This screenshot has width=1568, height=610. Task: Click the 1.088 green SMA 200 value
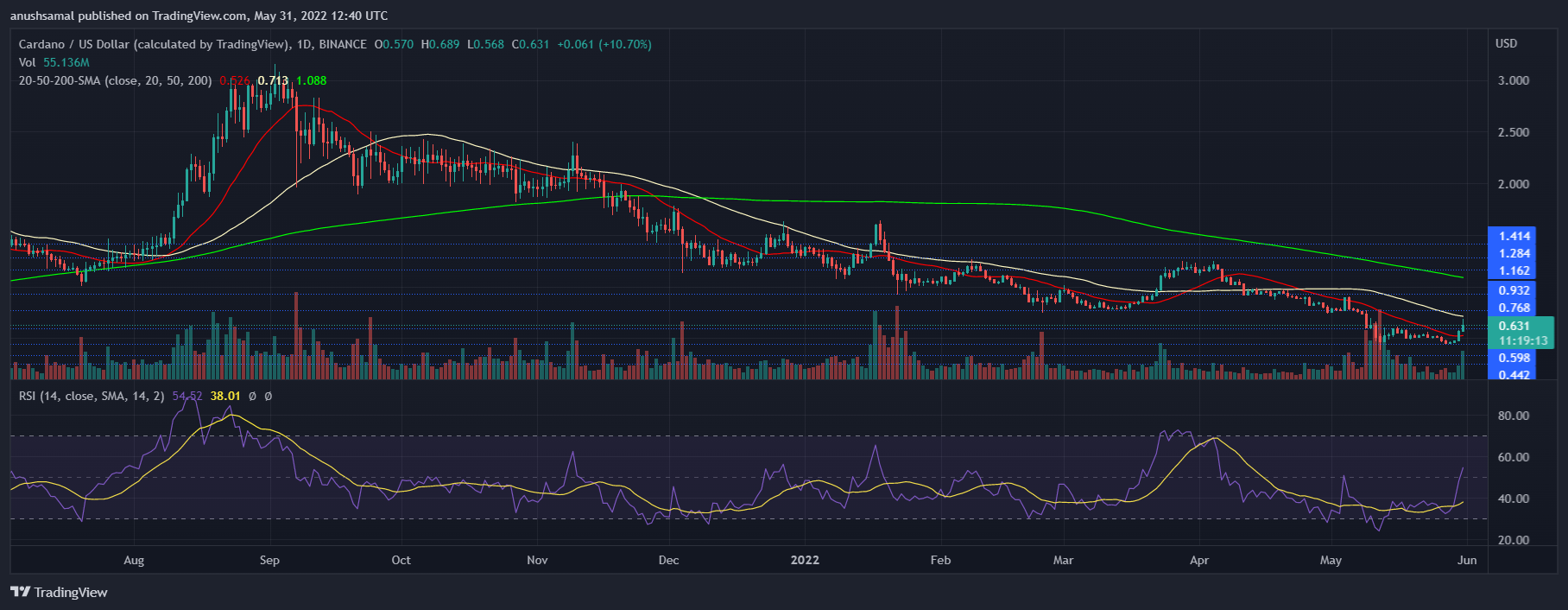pos(312,80)
